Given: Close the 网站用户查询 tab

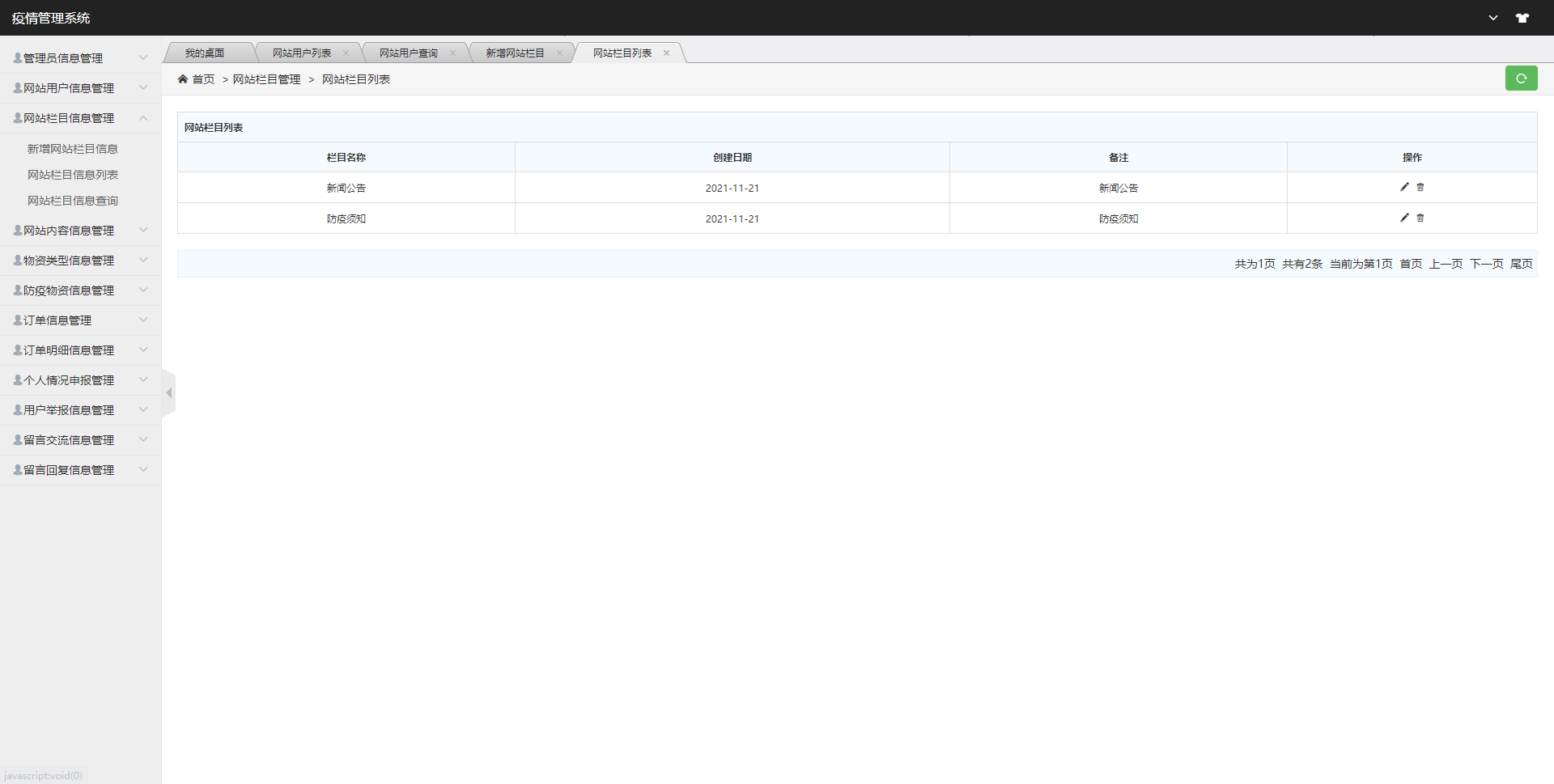Looking at the screenshot, I should [x=452, y=53].
